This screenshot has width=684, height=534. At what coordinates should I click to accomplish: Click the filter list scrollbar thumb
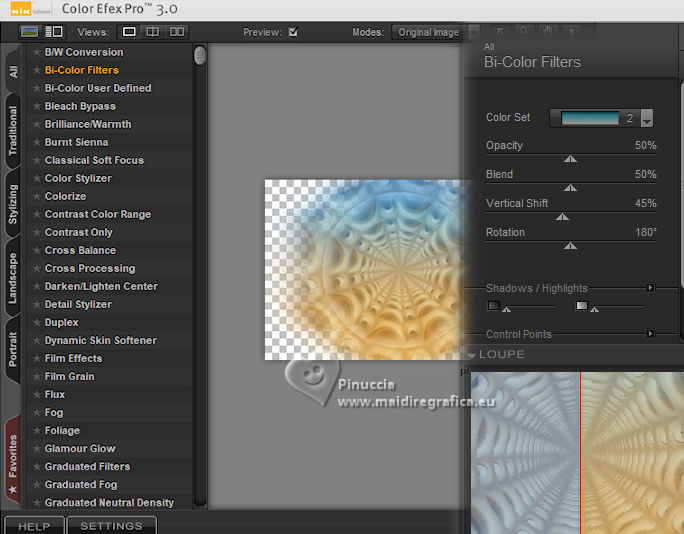pyautogui.click(x=200, y=55)
